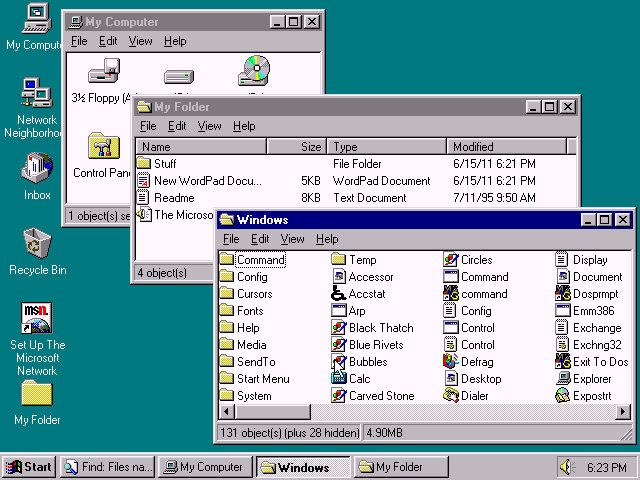Click right arrow of Windows horizontal scrollbar
The image size is (640, 480).
tap(624, 411)
